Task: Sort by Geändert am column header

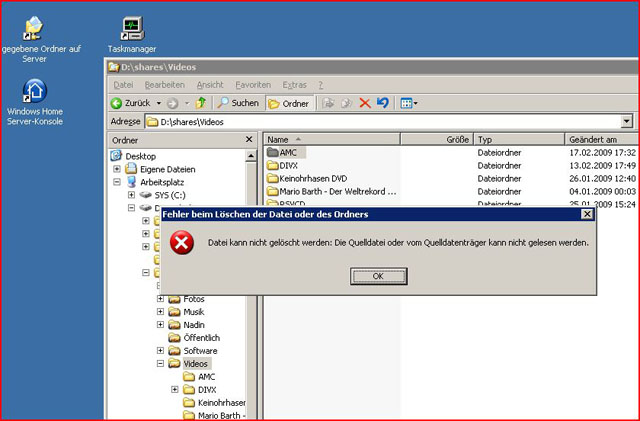Action: [x=602, y=139]
